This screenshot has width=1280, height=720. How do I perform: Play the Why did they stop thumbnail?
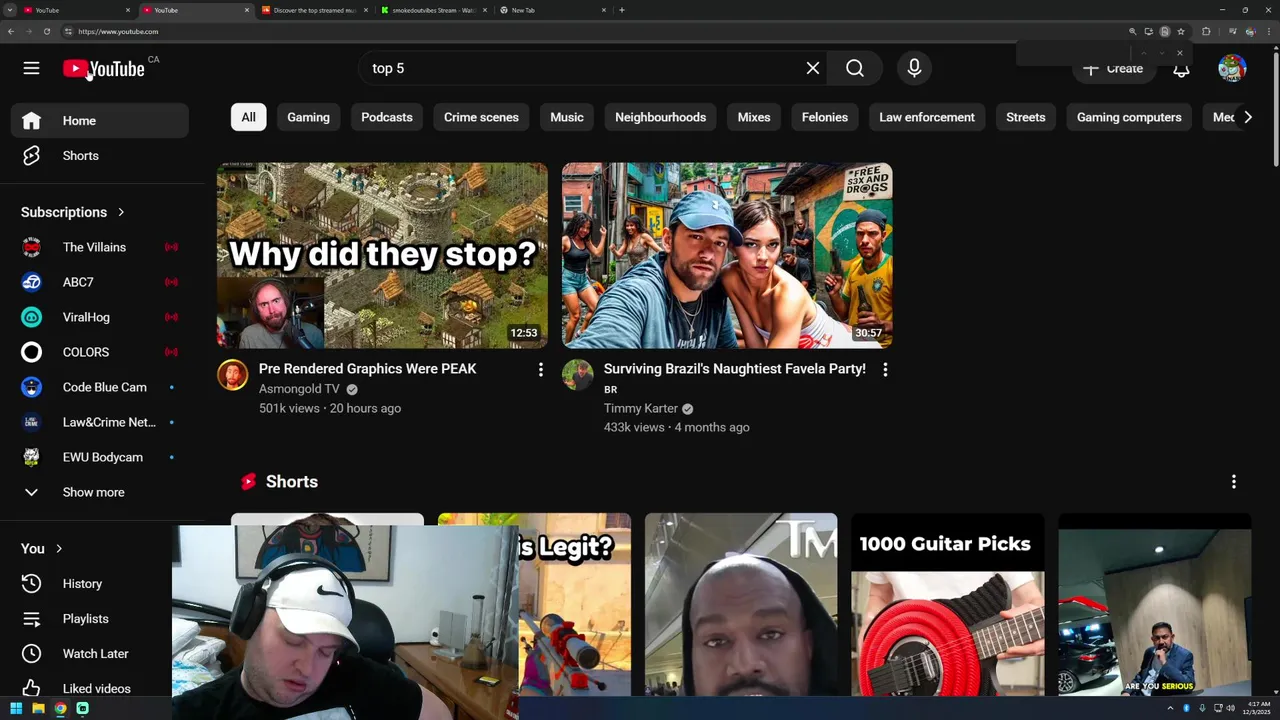(x=382, y=255)
